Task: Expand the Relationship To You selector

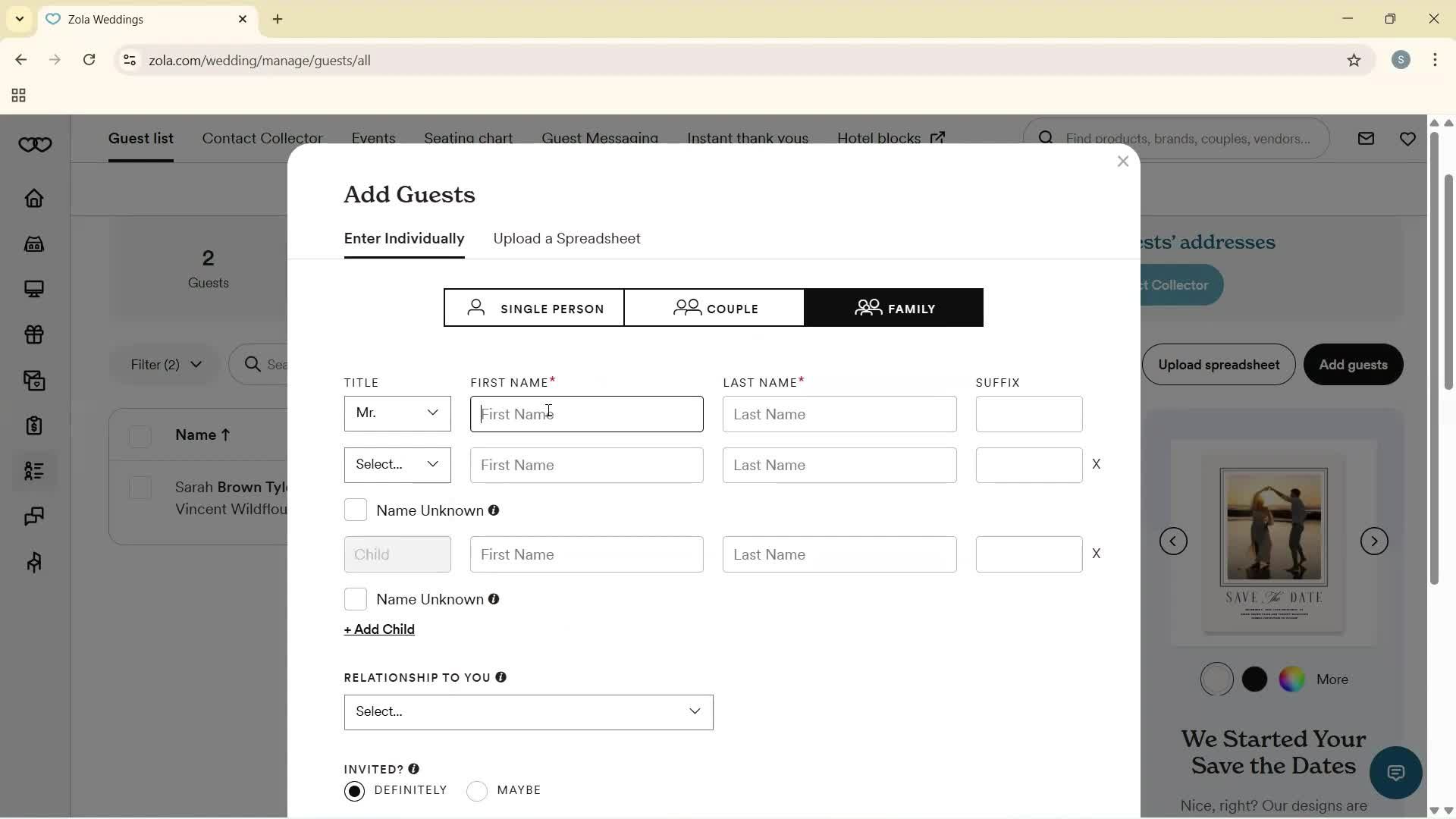Action: (528, 712)
